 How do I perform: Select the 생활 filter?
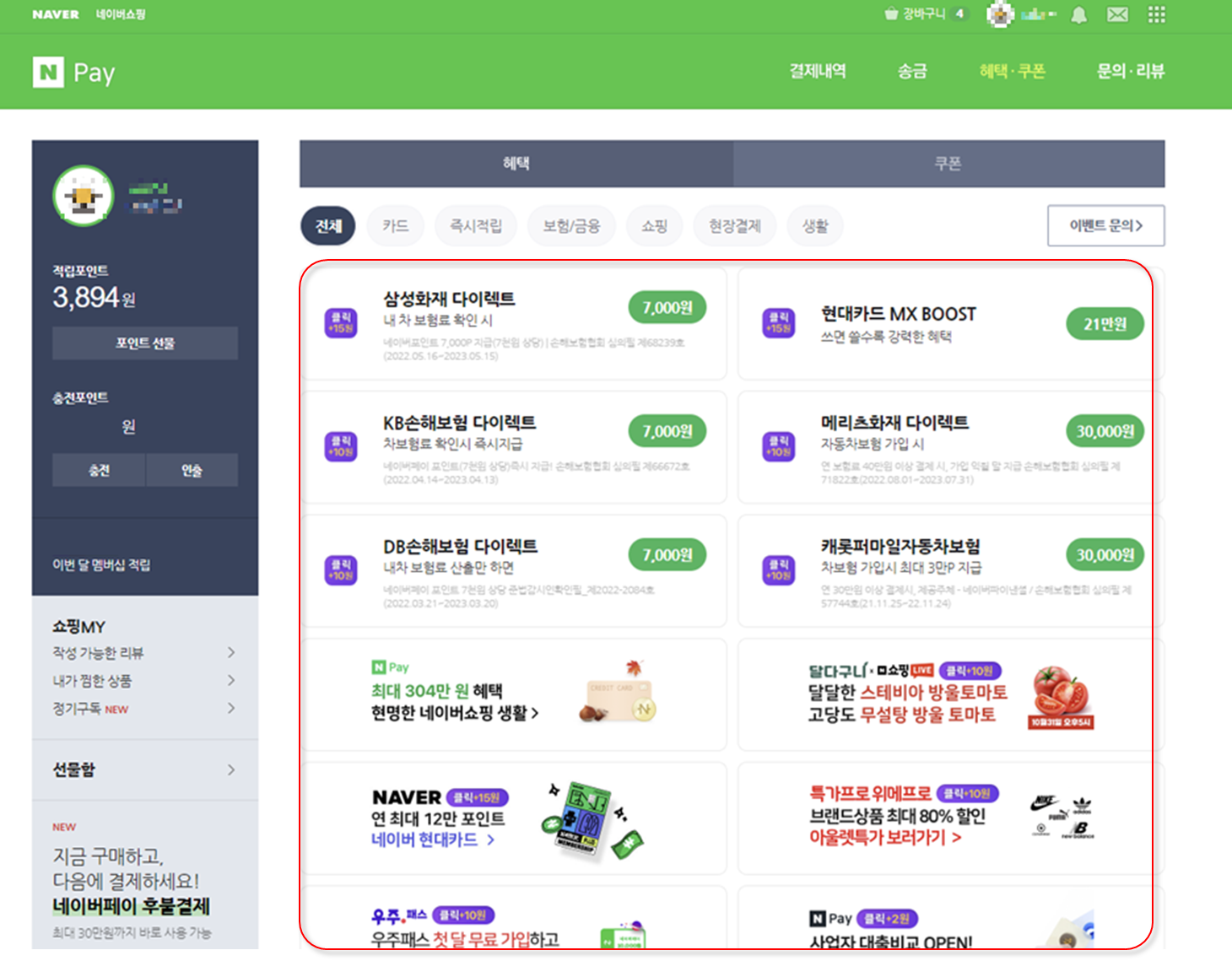(x=815, y=226)
